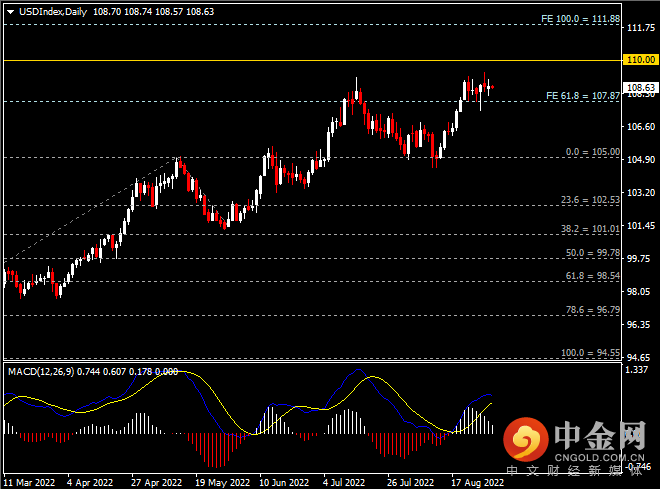Click the 11 Mar 2022 date label
The image size is (660, 489).
coord(29,483)
